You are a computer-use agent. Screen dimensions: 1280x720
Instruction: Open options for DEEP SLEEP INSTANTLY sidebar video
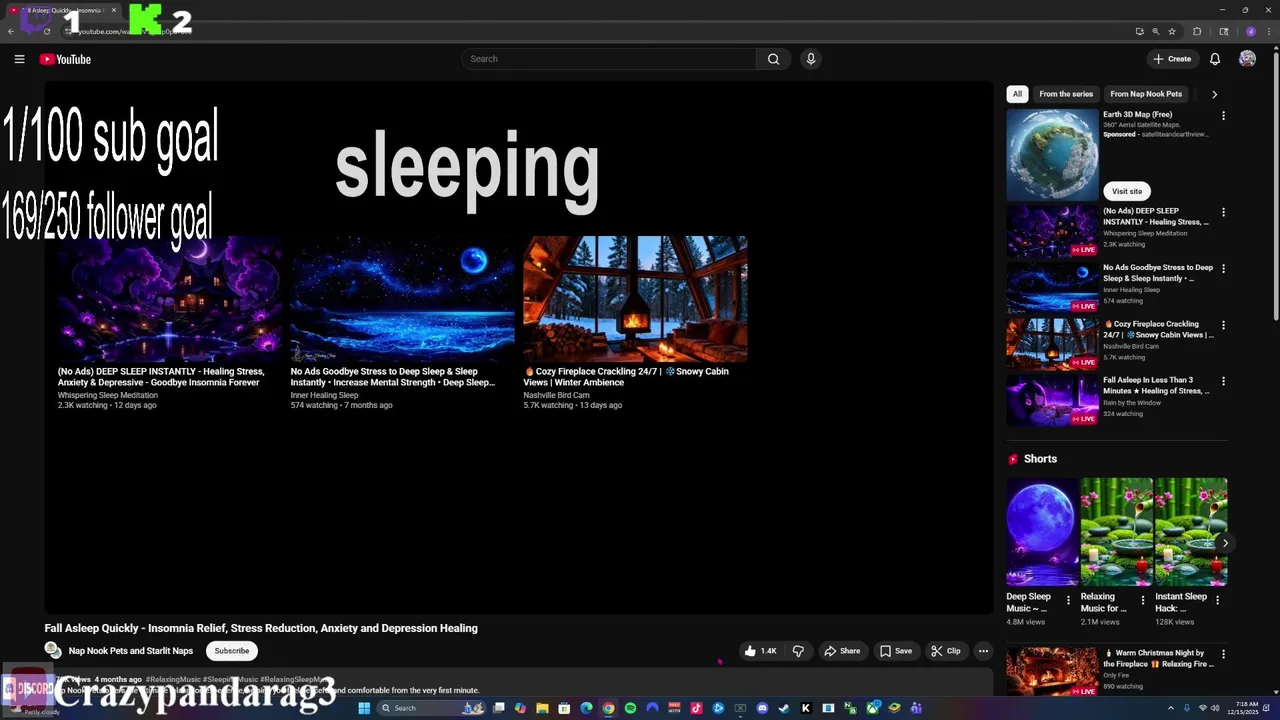[x=1223, y=212]
